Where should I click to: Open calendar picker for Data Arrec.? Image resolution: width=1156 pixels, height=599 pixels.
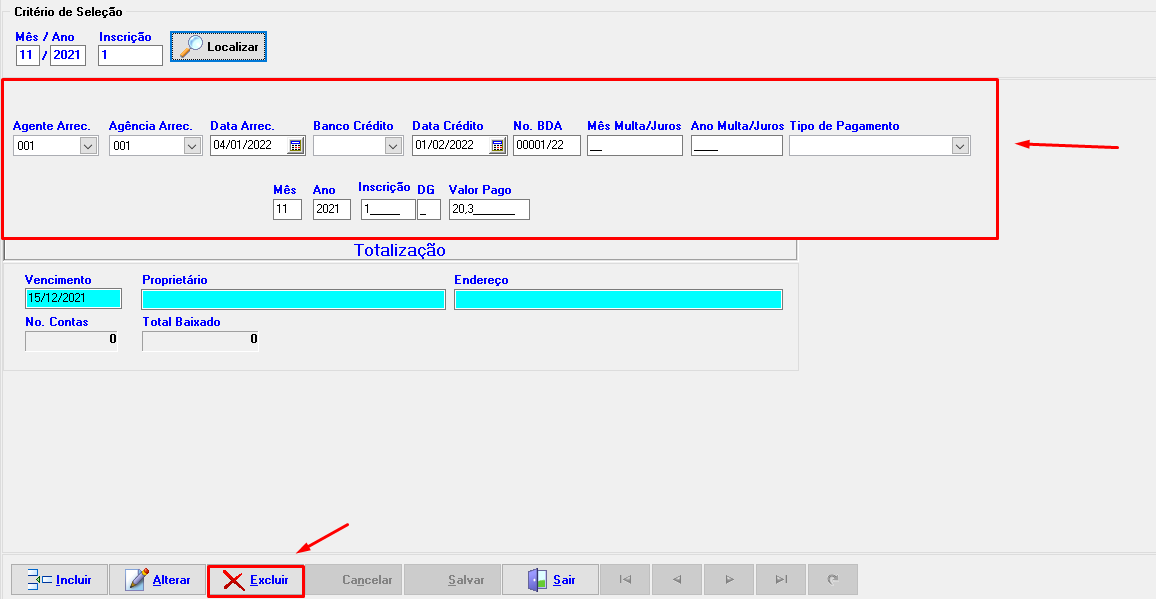point(295,146)
